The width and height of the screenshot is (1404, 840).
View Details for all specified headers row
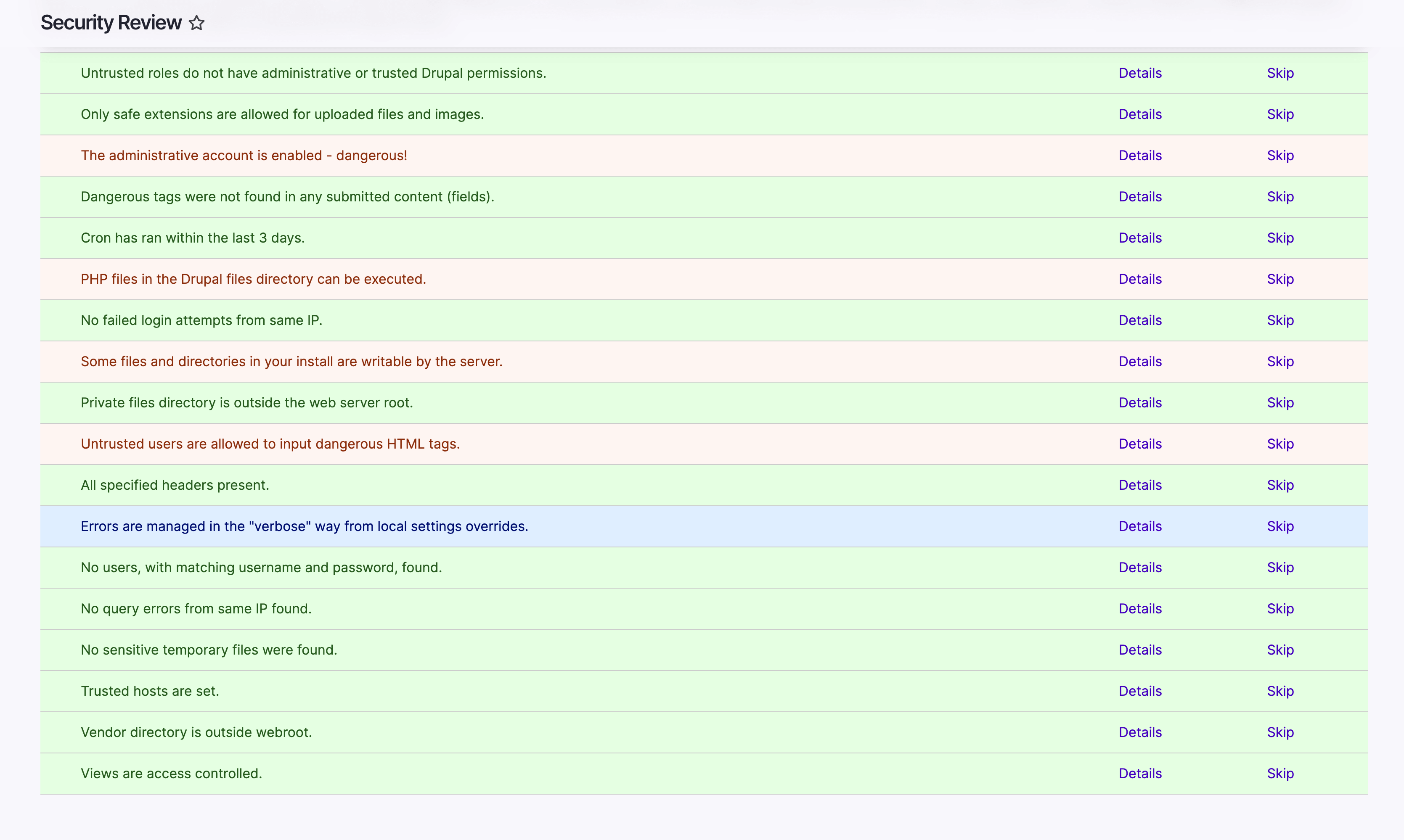click(x=1139, y=485)
